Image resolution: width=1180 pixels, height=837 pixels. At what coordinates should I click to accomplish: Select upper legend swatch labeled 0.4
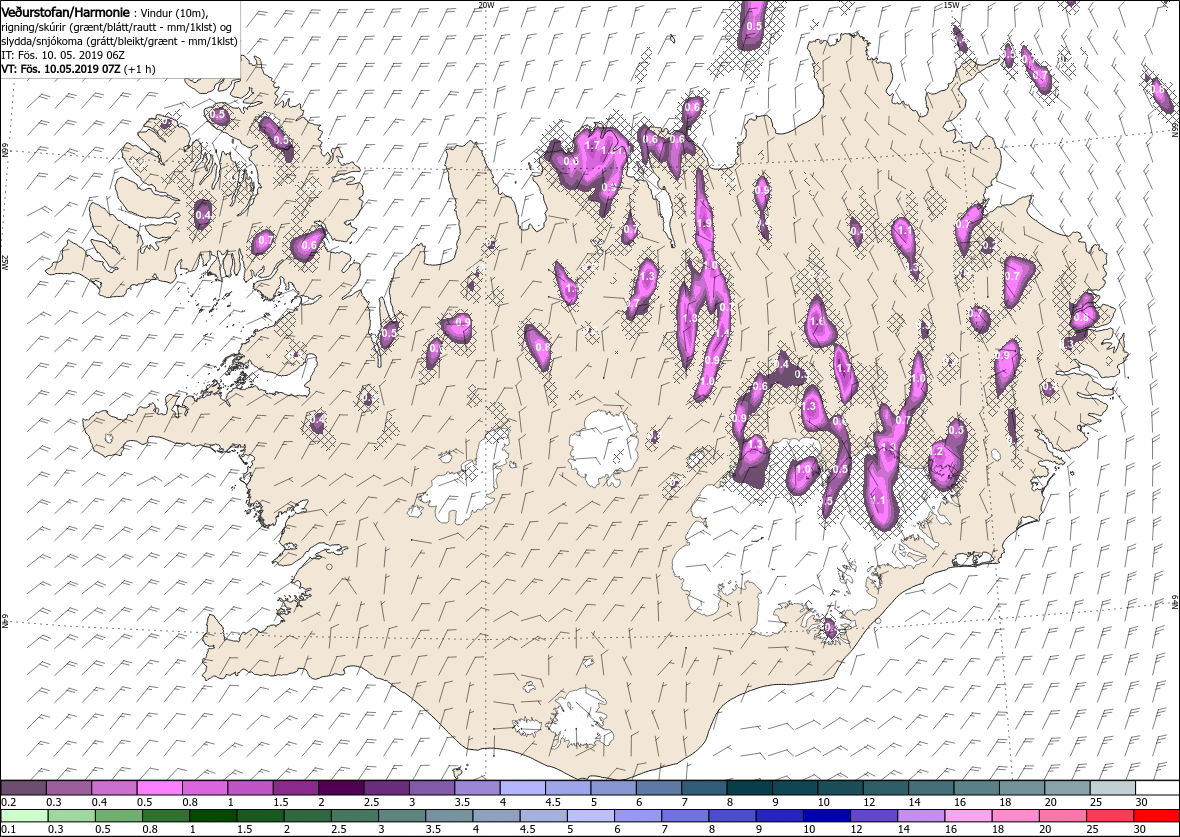tap(114, 788)
